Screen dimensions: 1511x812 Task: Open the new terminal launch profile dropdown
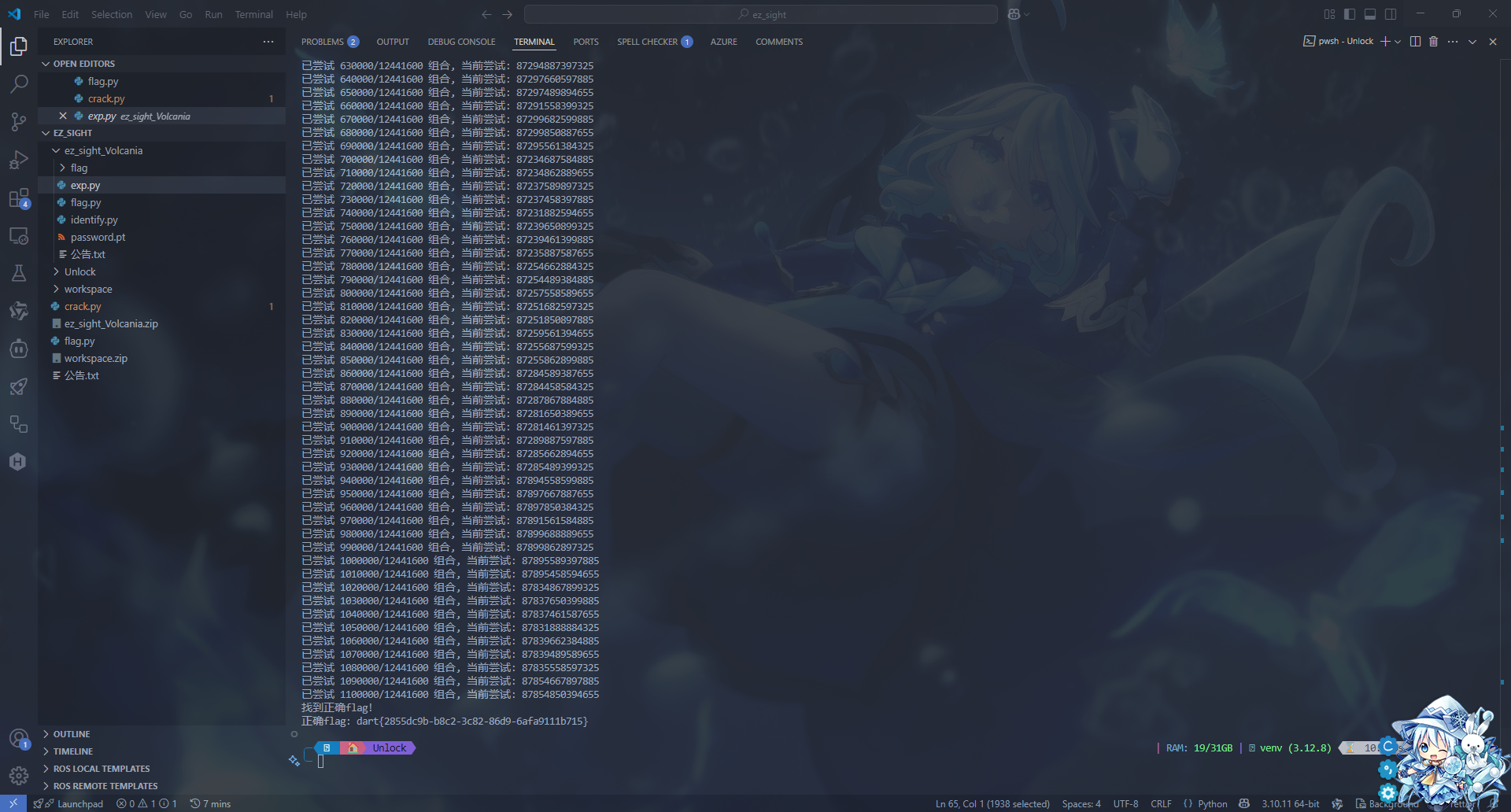(x=1398, y=42)
